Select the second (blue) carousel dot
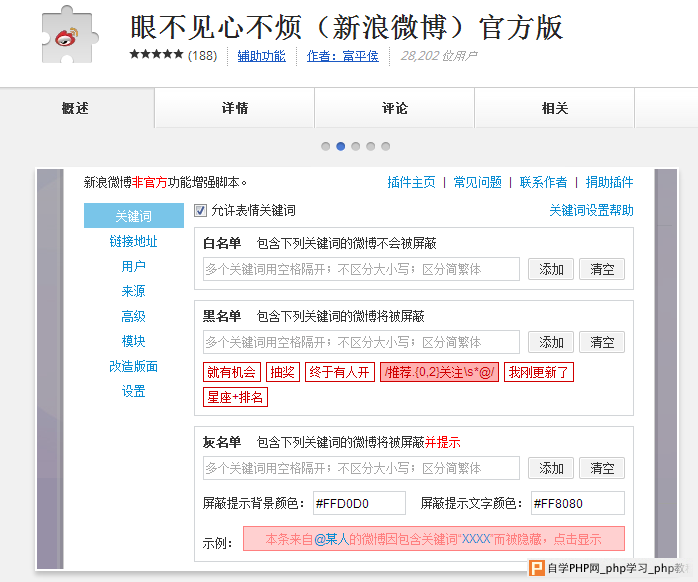The width and height of the screenshot is (698, 582). click(341, 146)
